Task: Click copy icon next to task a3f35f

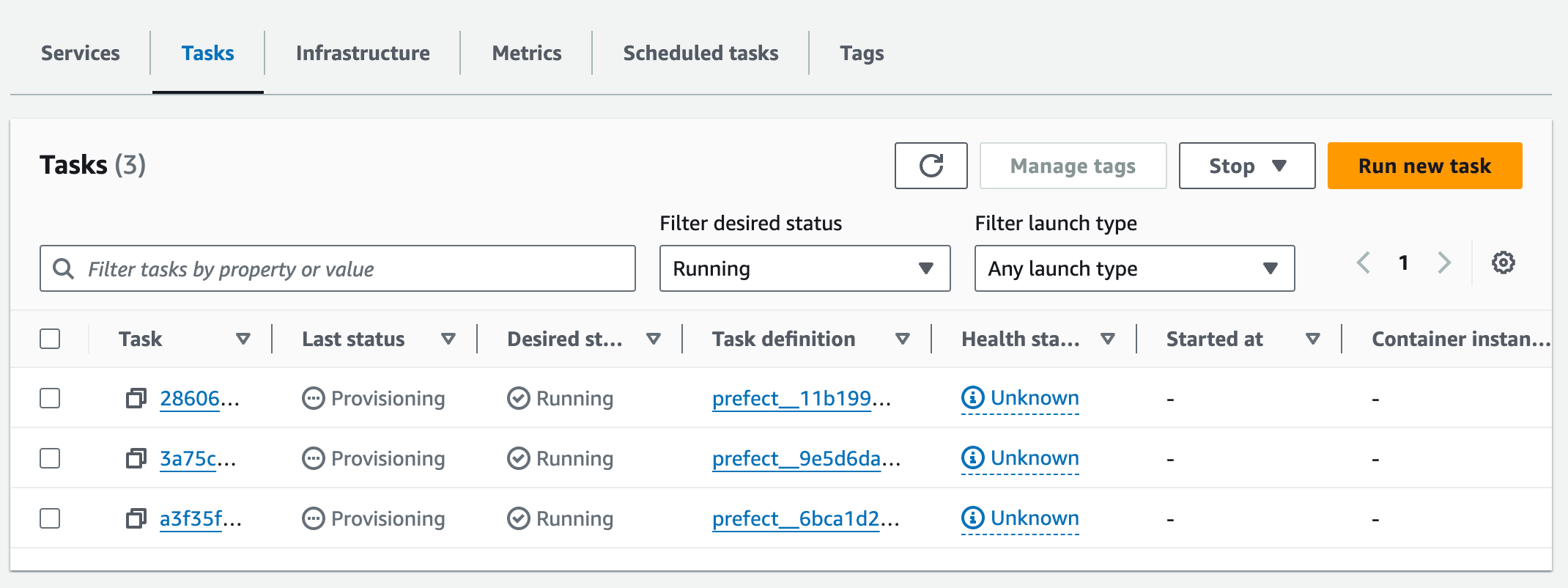Action: (136, 518)
